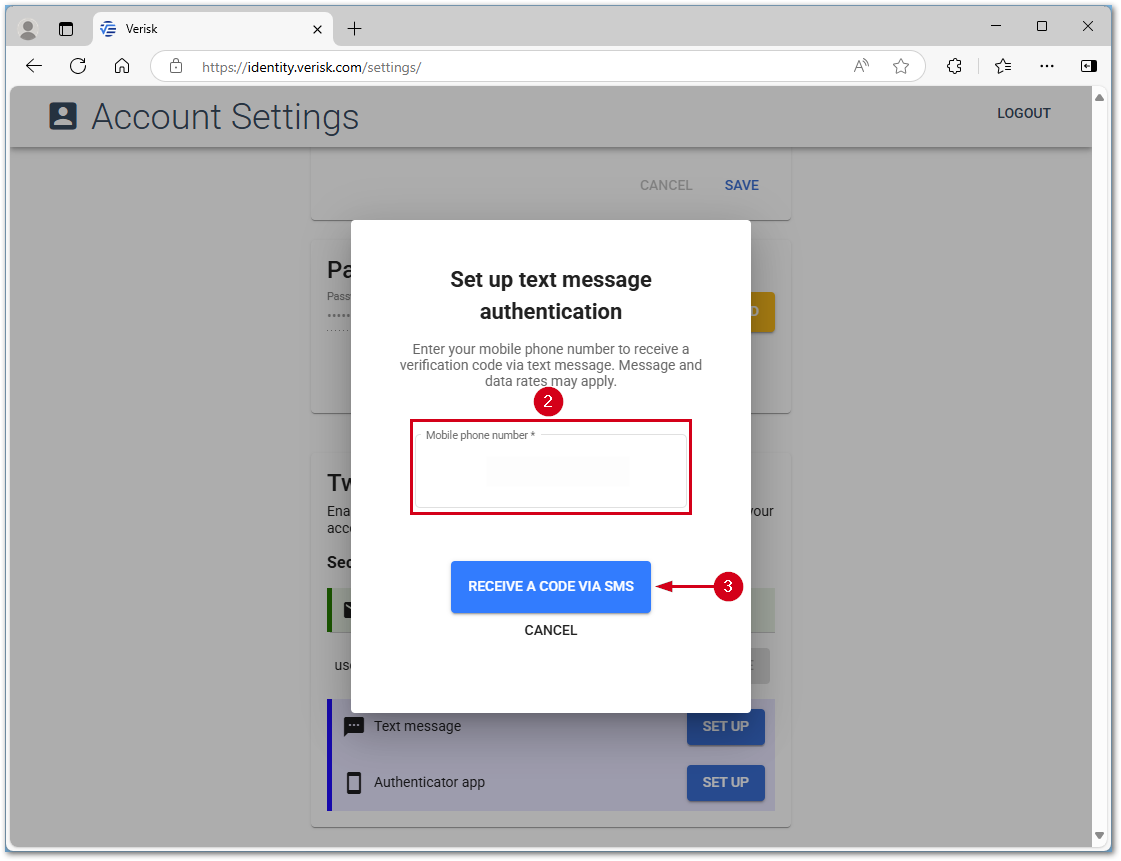Image resolution: width=1121 pixels, height=861 pixels.
Task: Close the Verisk tab
Action: click(318, 29)
